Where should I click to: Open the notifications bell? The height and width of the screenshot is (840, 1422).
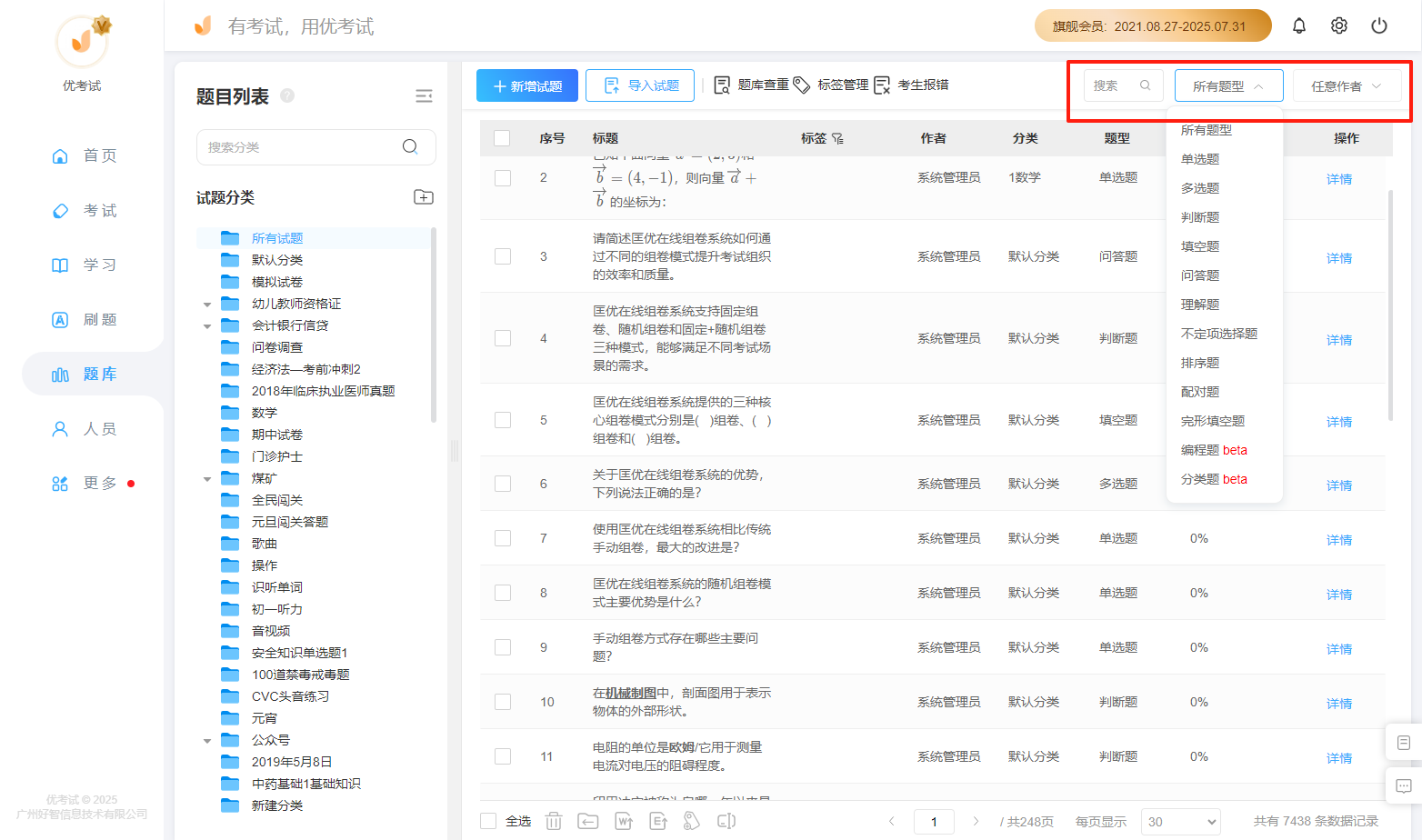pos(1299,25)
